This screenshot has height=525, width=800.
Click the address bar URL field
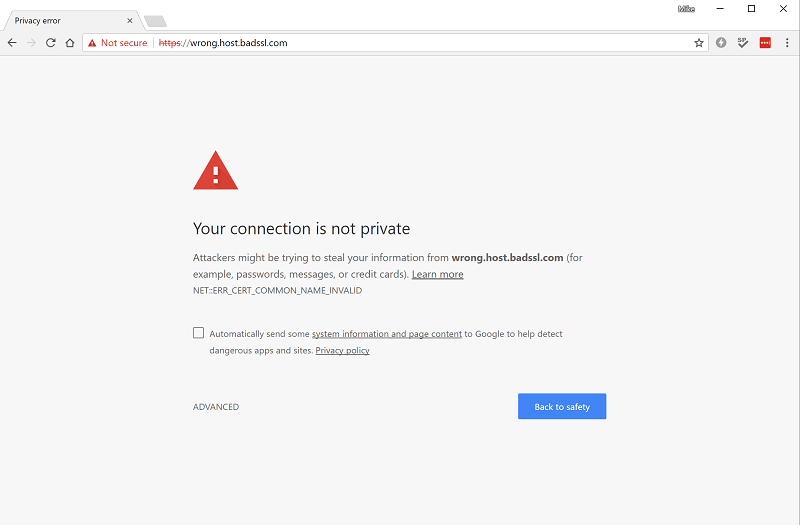pyautogui.click(x=420, y=43)
